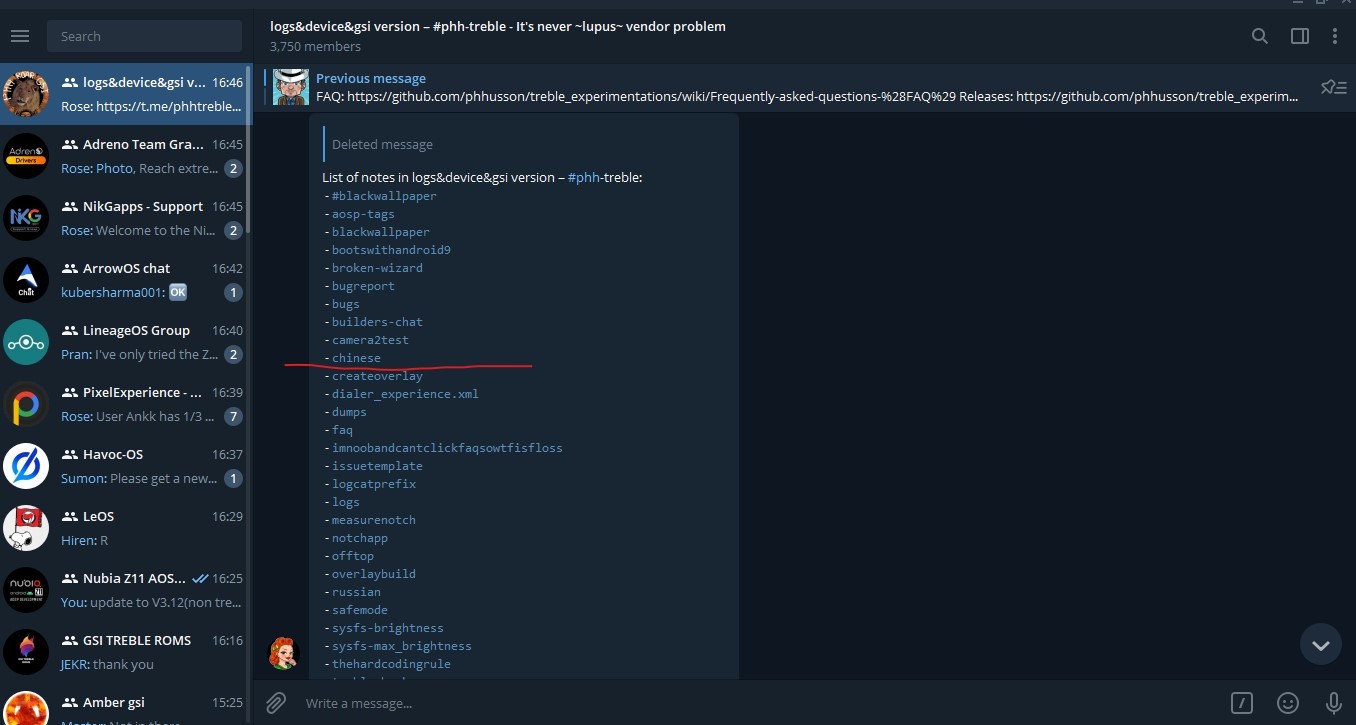Toggle the right info sidebar panel
The width and height of the screenshot is (1356, 725).
click(x=1300, y=36)
